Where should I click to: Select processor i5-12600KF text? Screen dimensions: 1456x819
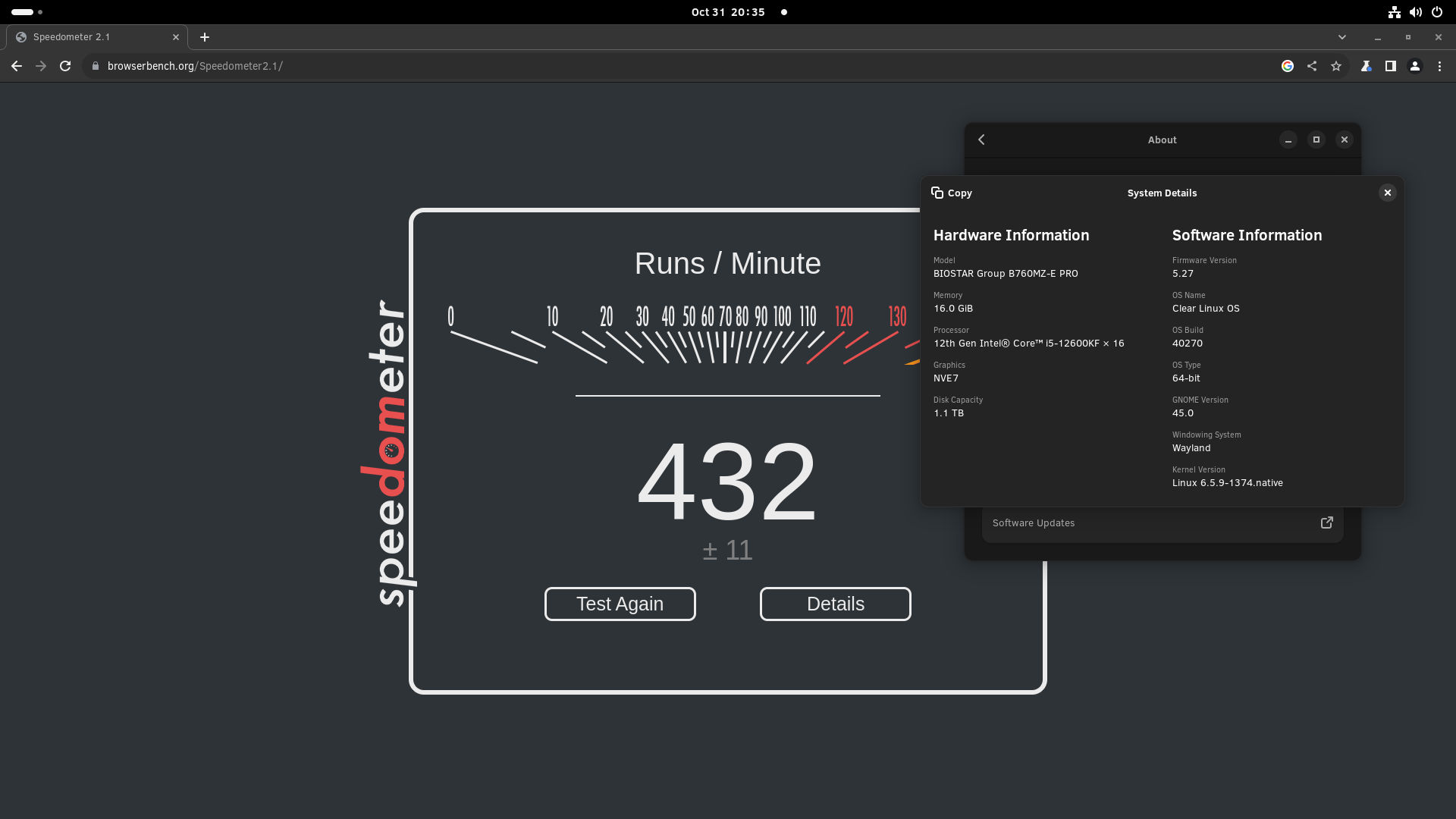pyautogui.click(x=1029, y=344)
